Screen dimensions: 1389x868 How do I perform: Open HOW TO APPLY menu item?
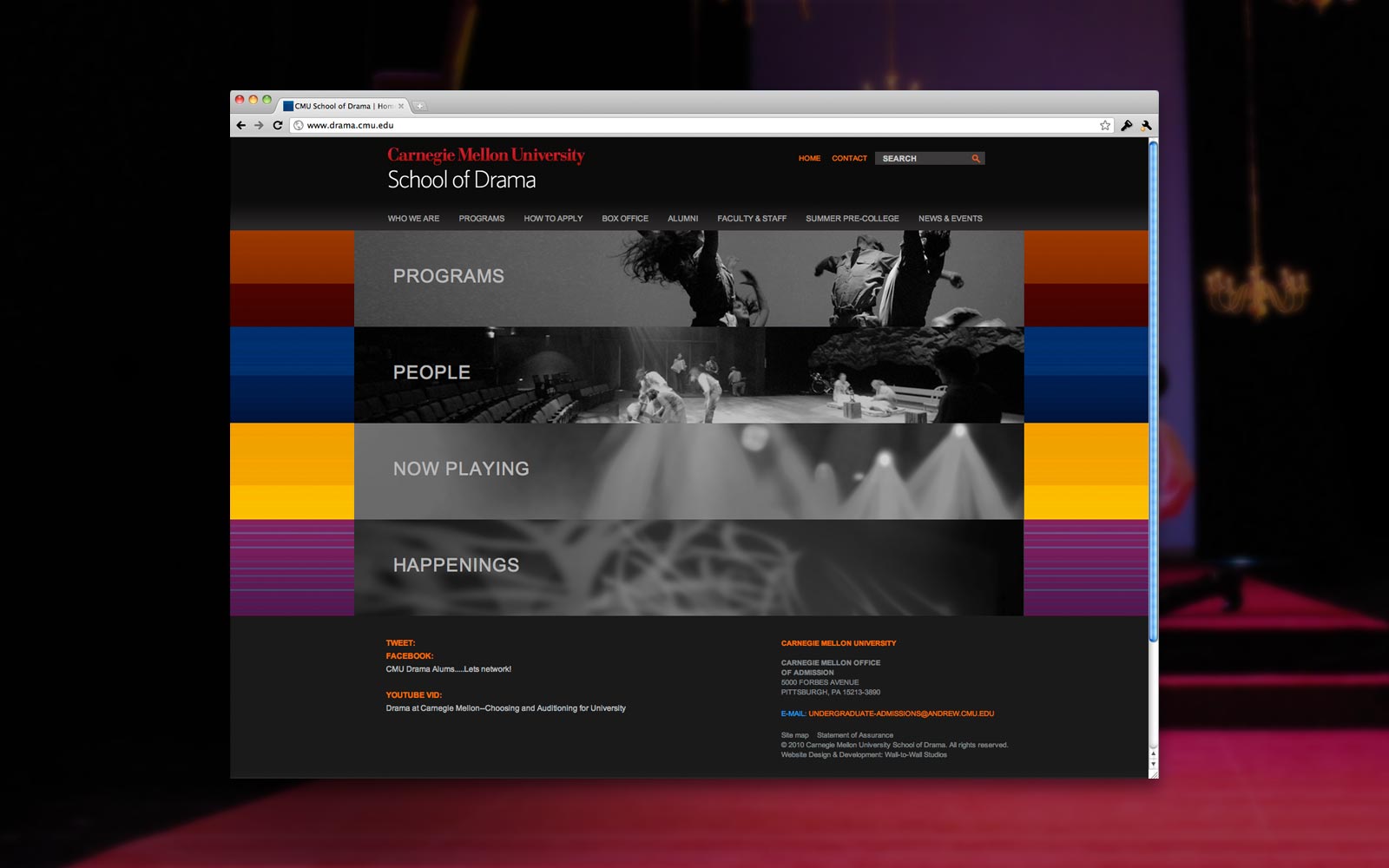pos(553,219)
